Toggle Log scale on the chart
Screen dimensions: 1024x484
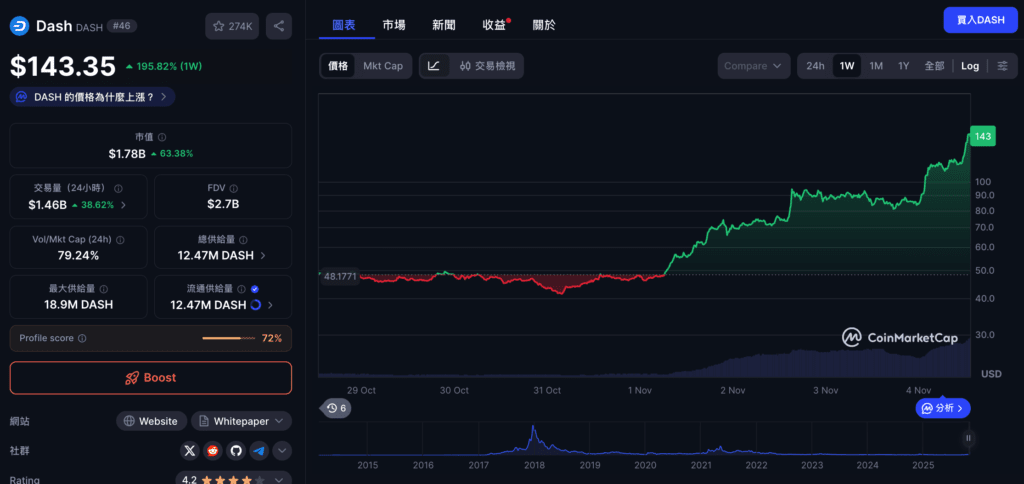pyautogui.click(x=970, y=66)
